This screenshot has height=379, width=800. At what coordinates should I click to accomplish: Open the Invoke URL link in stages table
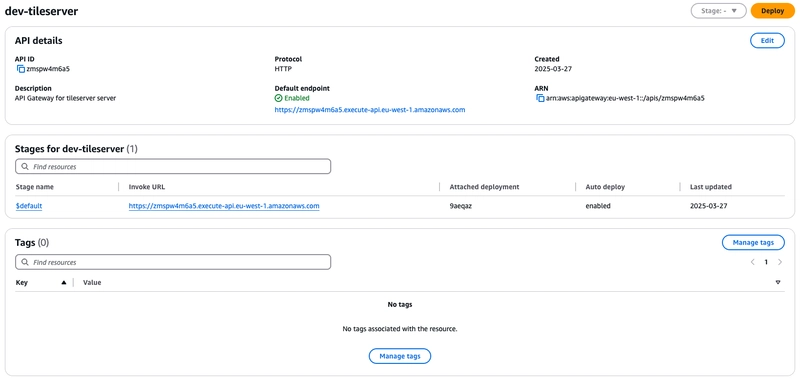(224, 206)
